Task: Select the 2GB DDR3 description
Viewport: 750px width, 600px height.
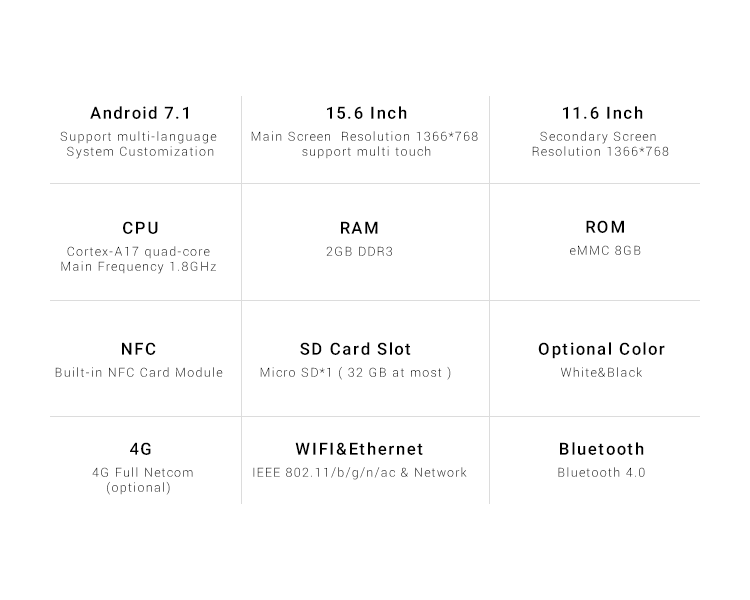Action: tap(360, 252)
